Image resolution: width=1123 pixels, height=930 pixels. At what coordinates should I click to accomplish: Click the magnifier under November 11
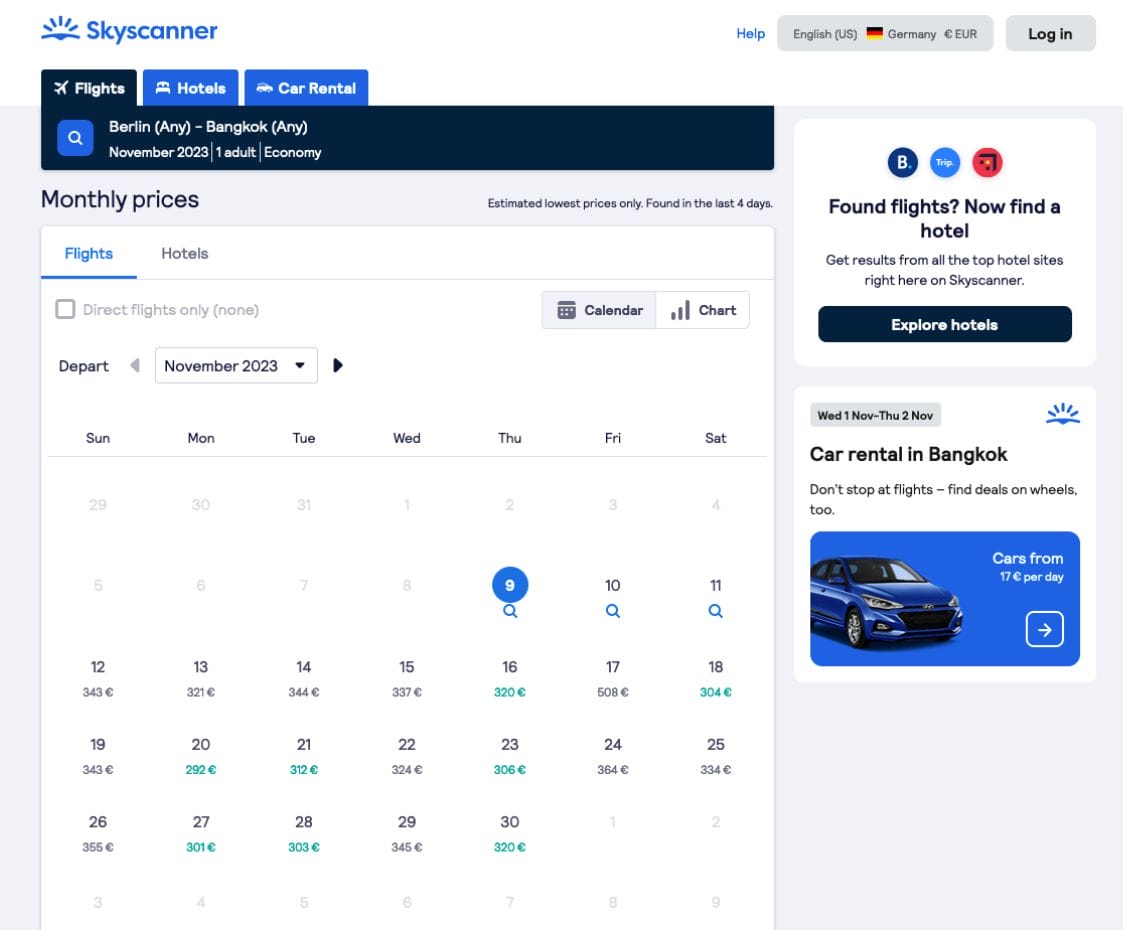click(715, 611)
